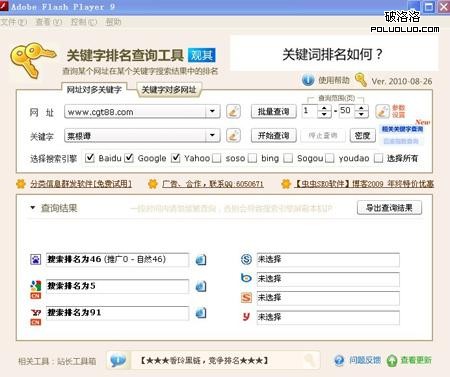The height and width of the screenshot is (377, 450).
Task: Click the Baidu paw engine icon
Action: click(36, 259)
